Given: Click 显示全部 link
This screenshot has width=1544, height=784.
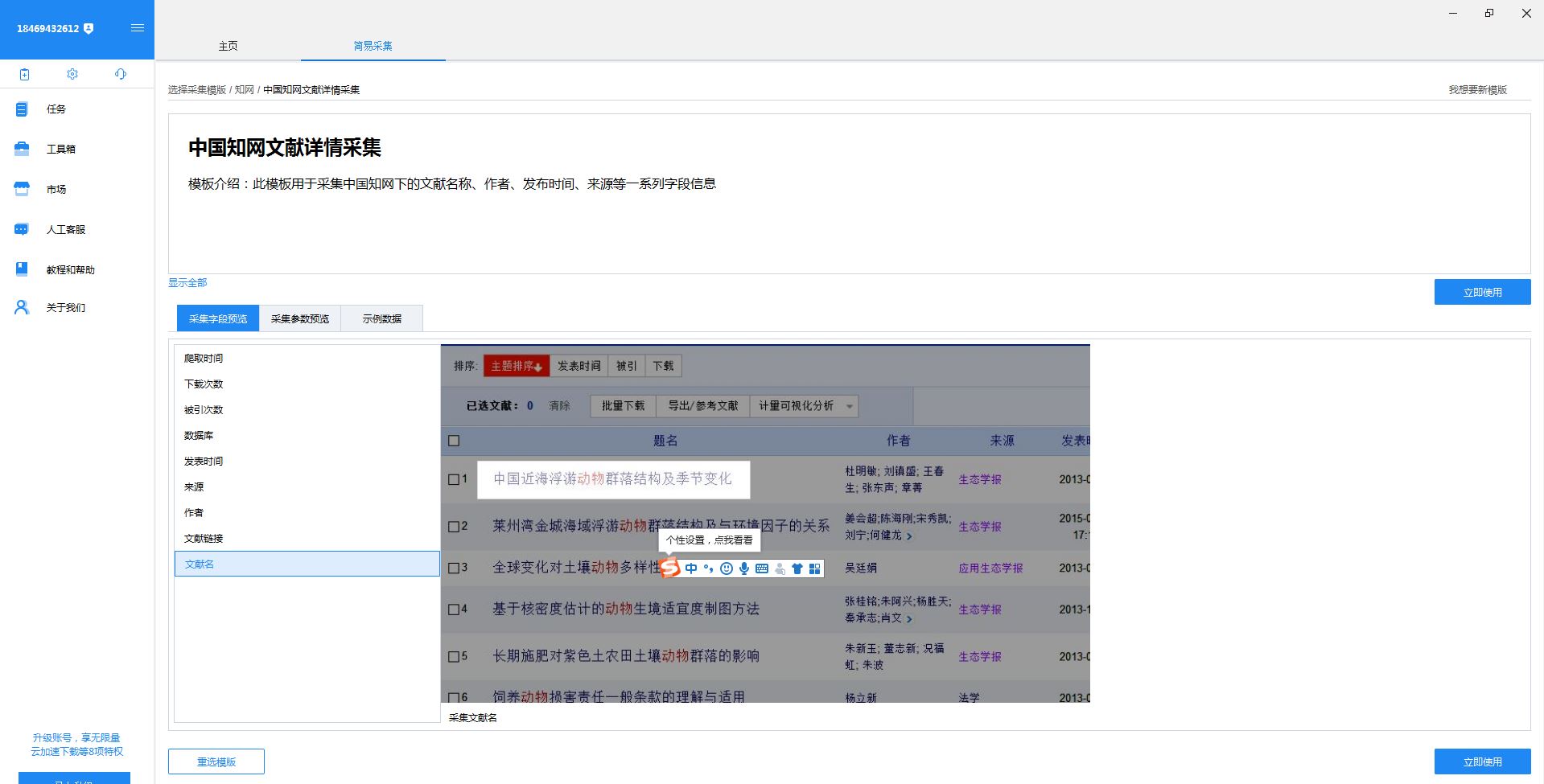Looking at the screenshot, I should point(187,283).
